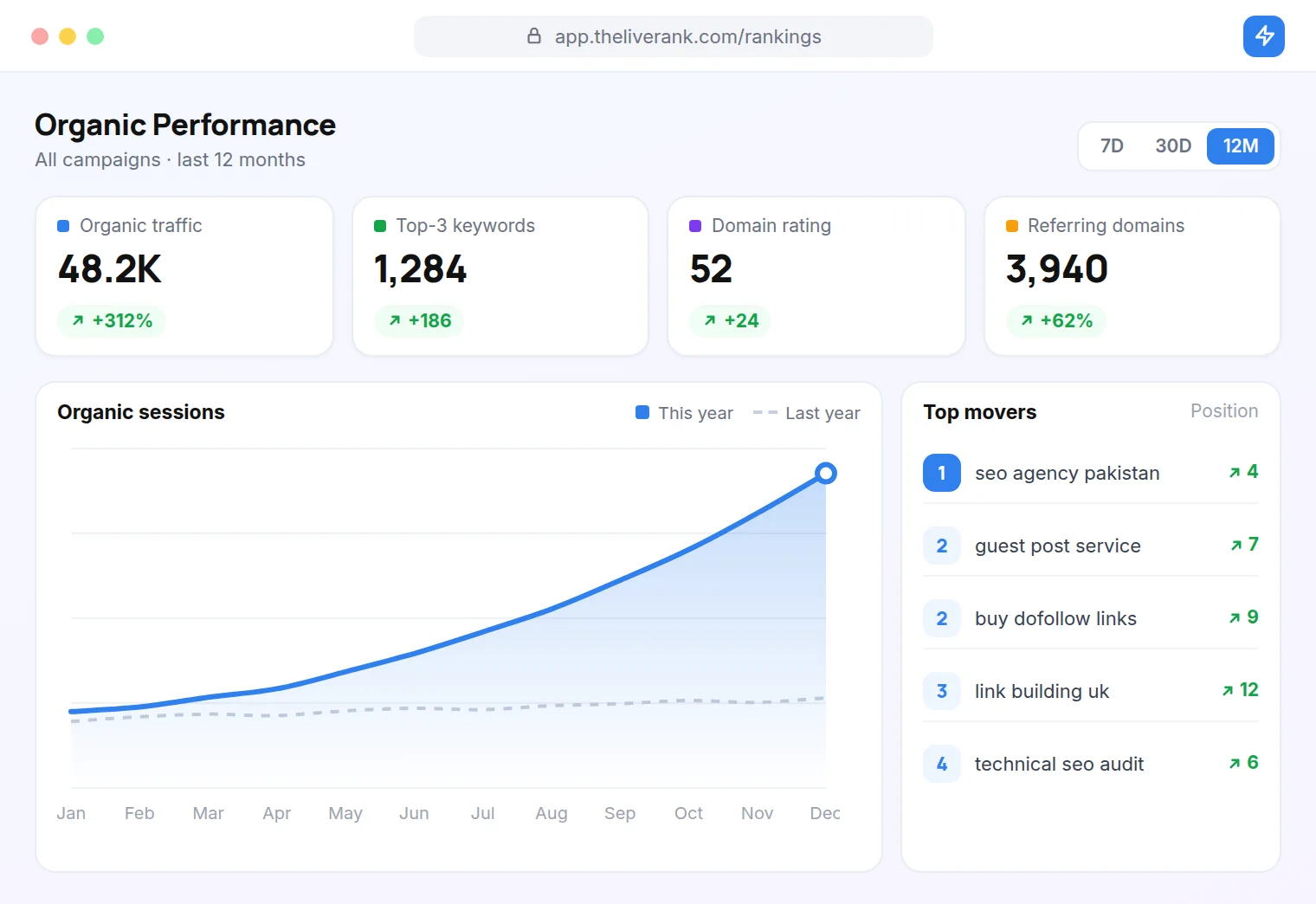Click the lightning bolt icon button
This screenshot has height=904, width=1316.
(x=1263, y=36)
